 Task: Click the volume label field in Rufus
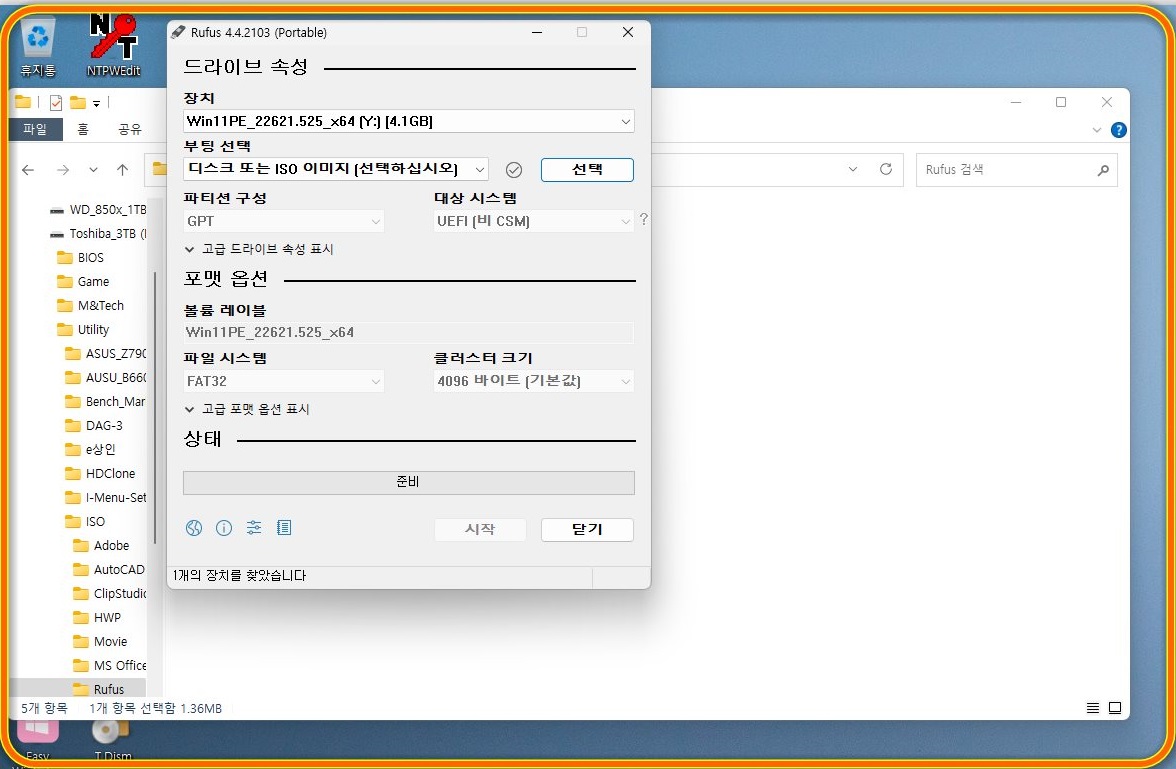[409, 332]
